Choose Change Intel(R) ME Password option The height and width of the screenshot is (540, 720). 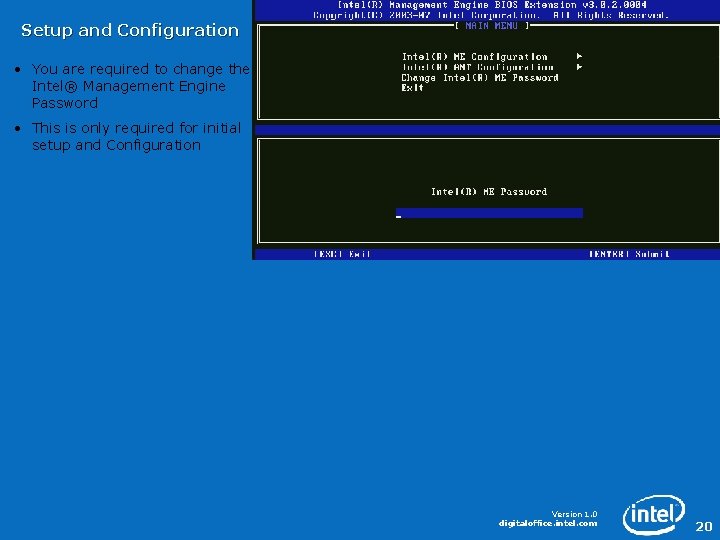click(x=480, y=78)
